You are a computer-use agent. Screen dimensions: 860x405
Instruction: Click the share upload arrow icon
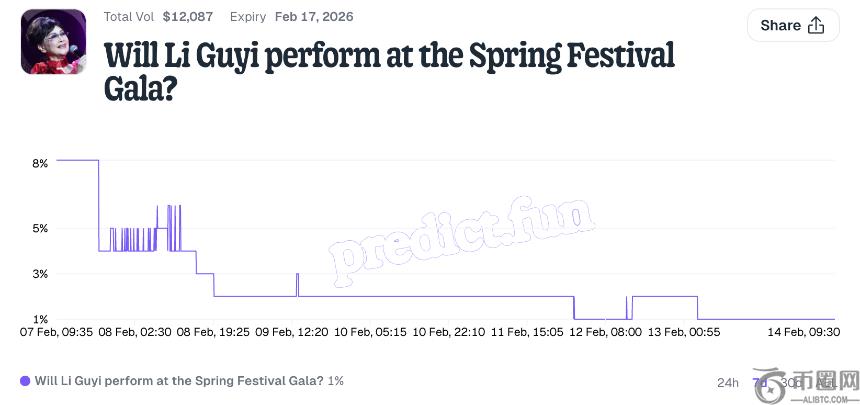[816, 26]
